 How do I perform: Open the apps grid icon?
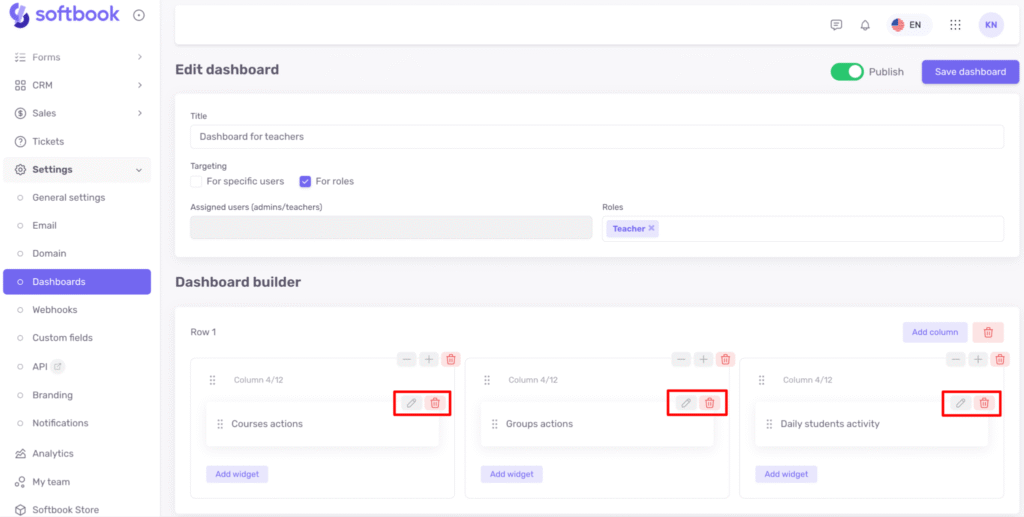(955, 25)
